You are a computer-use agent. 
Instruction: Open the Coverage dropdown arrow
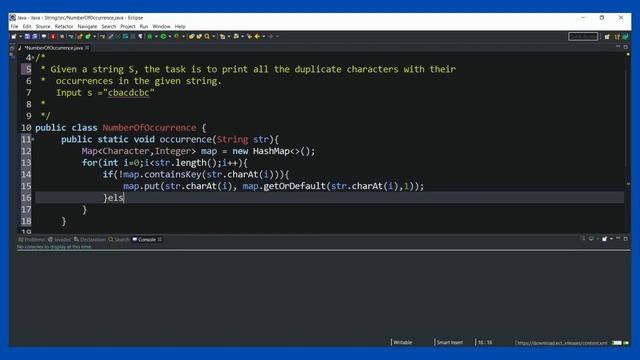tap(184, 36)
